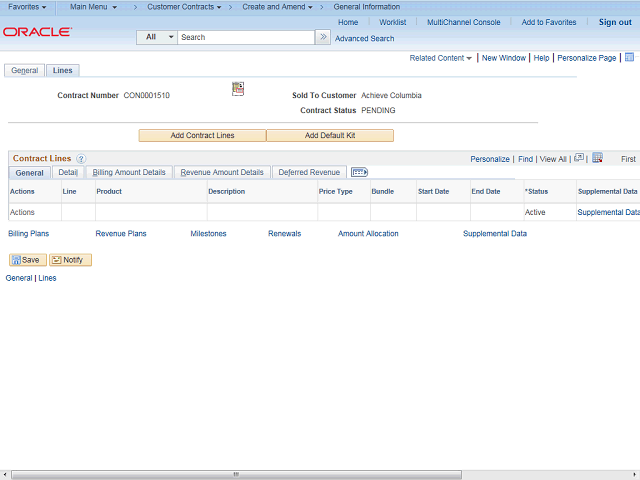Open the Worklist link
The image size is (640, 480).
(392, 22)
